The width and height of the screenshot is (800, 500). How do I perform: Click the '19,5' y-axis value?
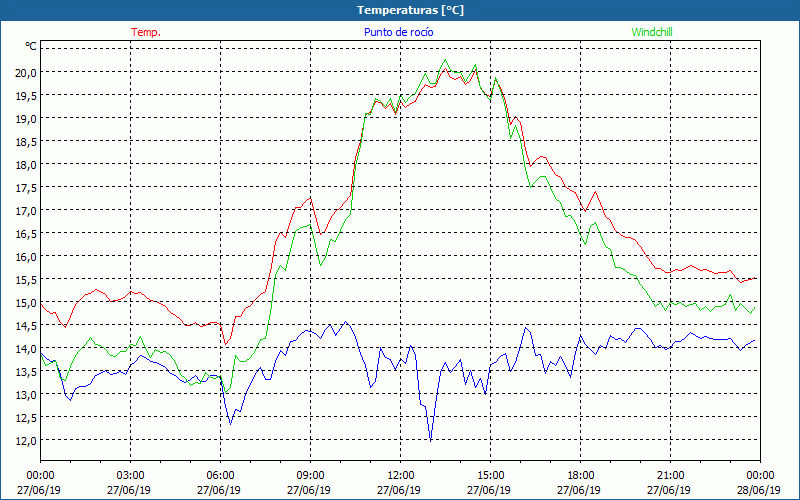coord(26,95)
